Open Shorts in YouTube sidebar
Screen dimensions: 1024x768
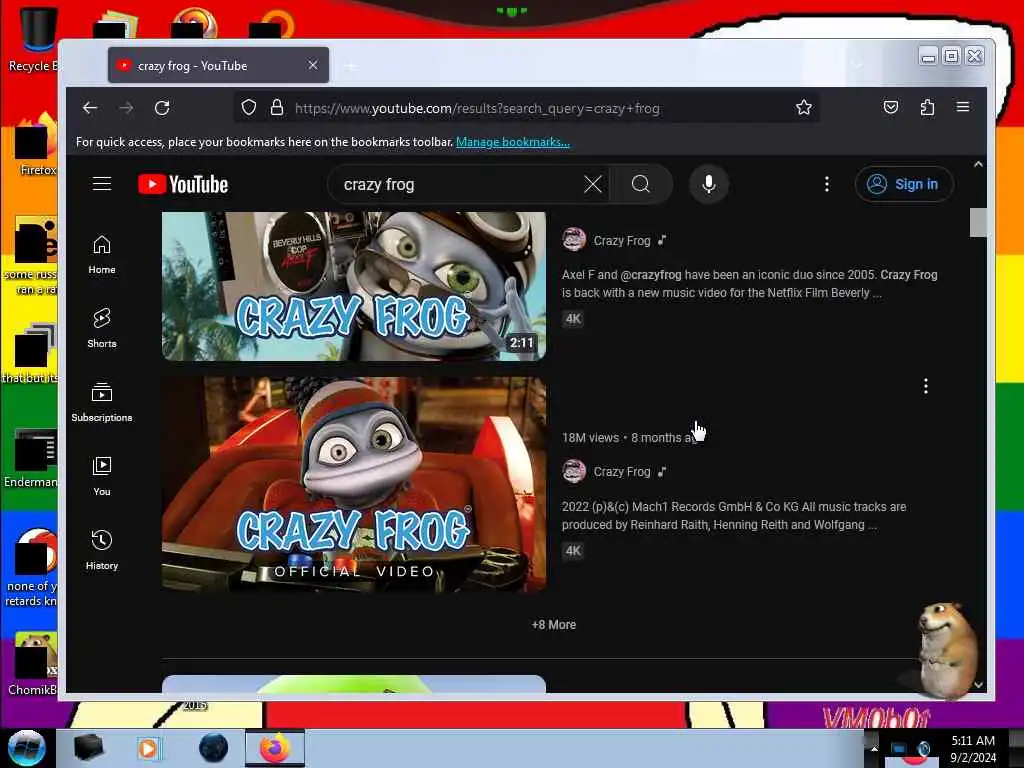102,328
